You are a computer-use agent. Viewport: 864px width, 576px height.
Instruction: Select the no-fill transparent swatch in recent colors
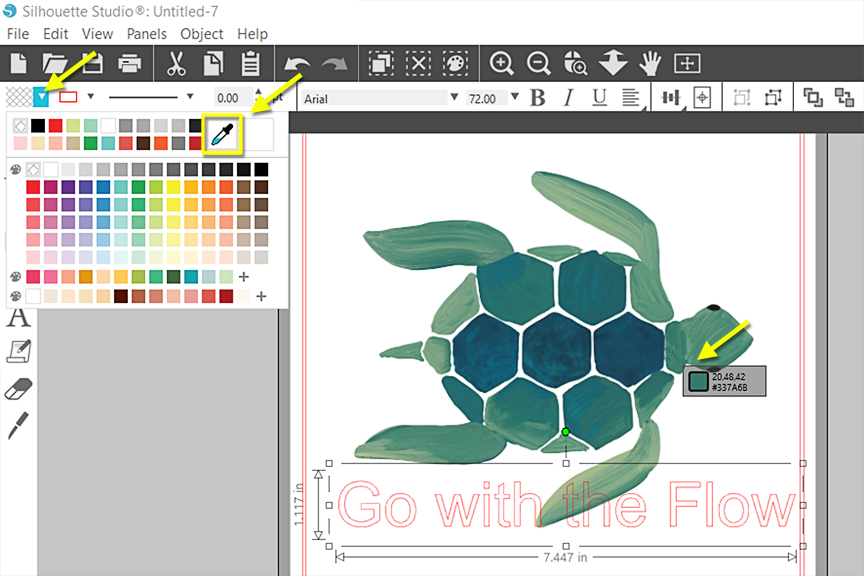(x=20, y=126)
